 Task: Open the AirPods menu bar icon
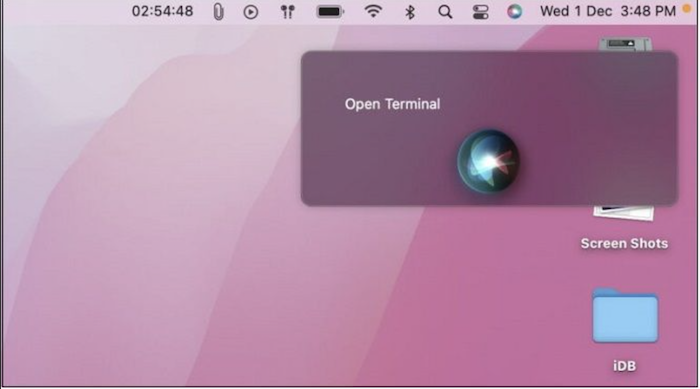(x=288, y=12)
